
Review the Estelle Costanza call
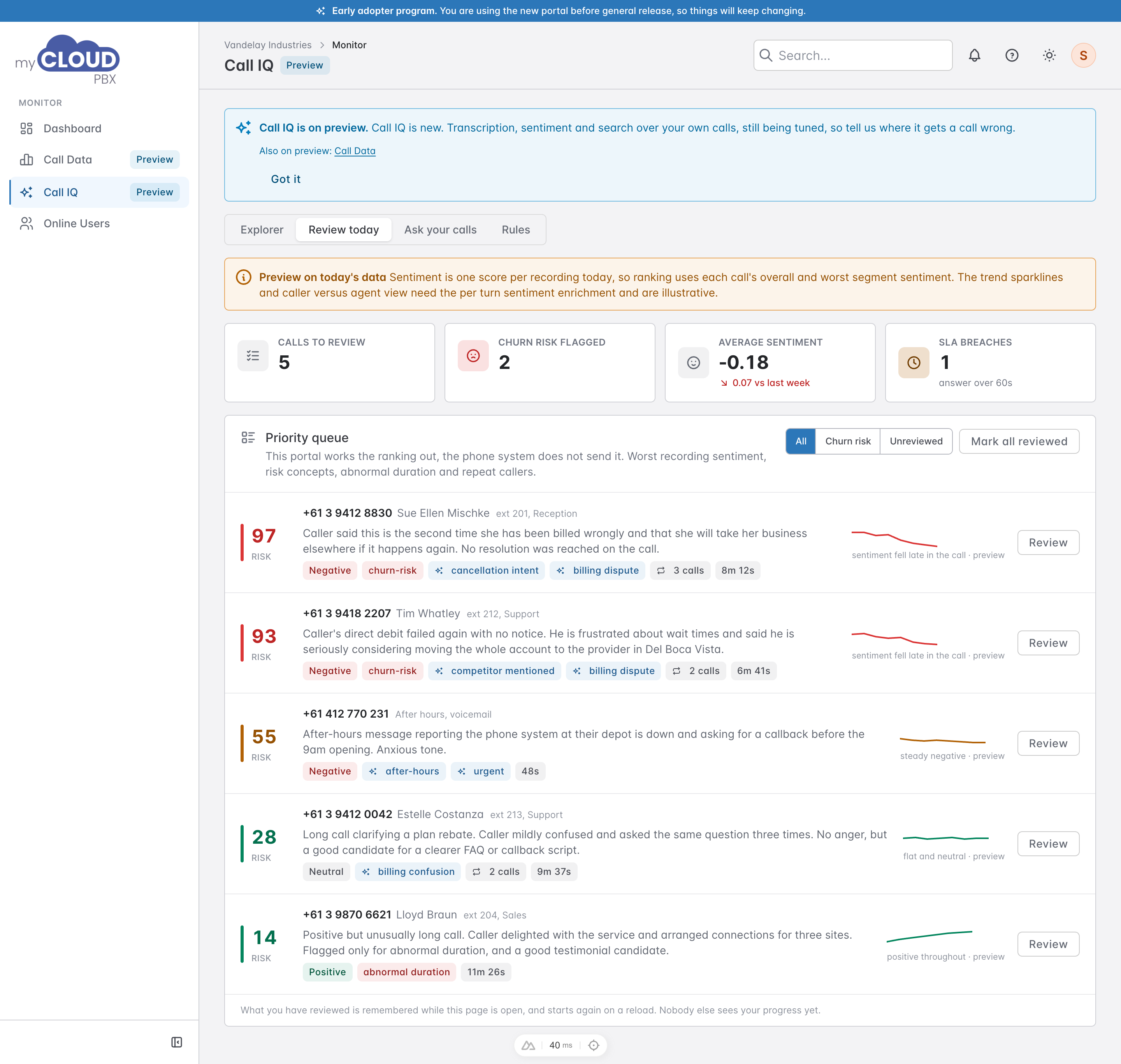point(1048,844)
